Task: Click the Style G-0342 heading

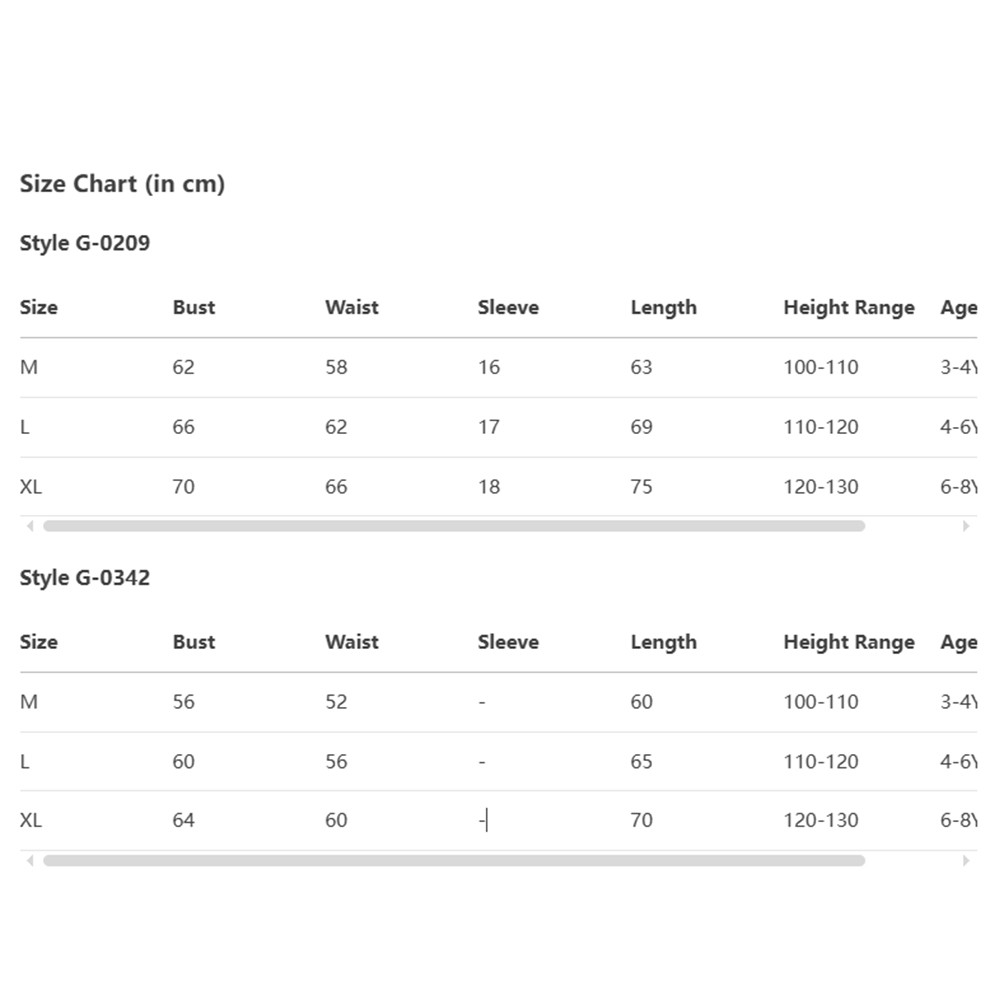Action: (85, 578)
